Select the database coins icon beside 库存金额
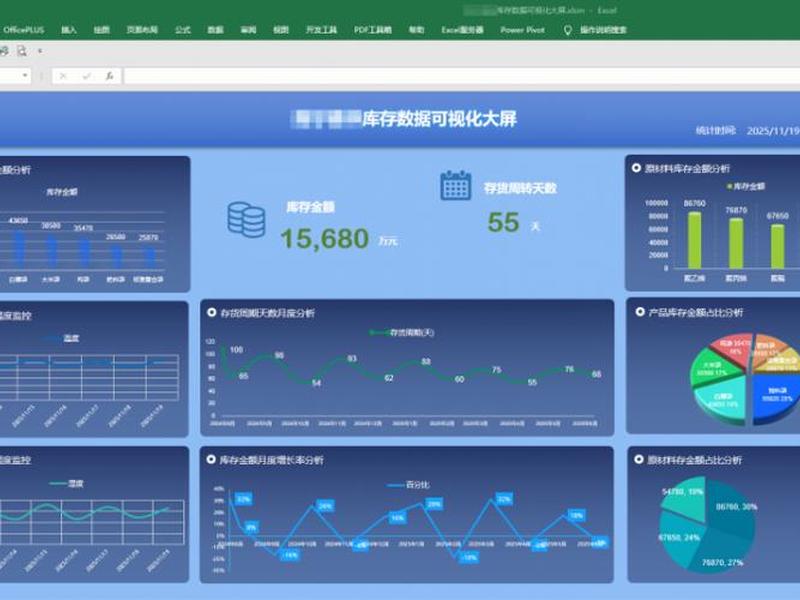This screenshot has height=600, width=800. [246, 220]
